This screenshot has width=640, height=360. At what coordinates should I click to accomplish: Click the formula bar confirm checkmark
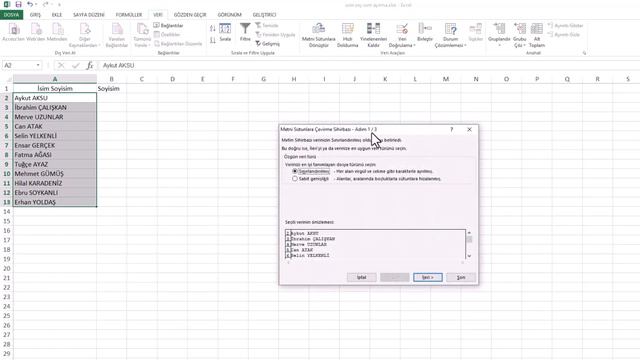coord(76,65)
